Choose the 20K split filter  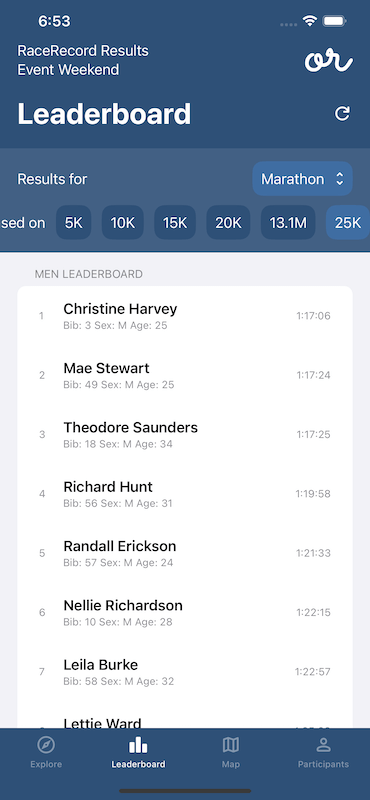[x=228, y=222]
